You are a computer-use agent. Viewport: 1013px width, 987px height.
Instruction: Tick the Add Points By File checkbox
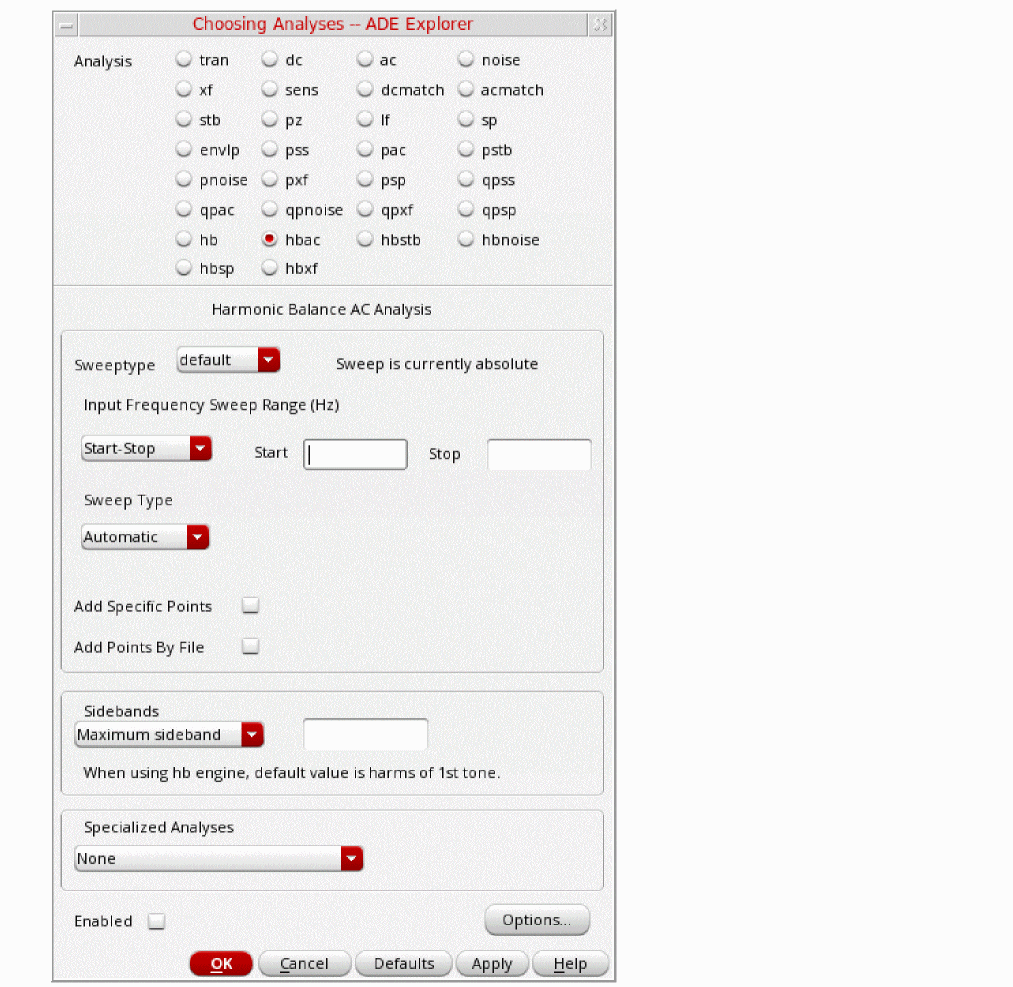[x=251, y=646]
